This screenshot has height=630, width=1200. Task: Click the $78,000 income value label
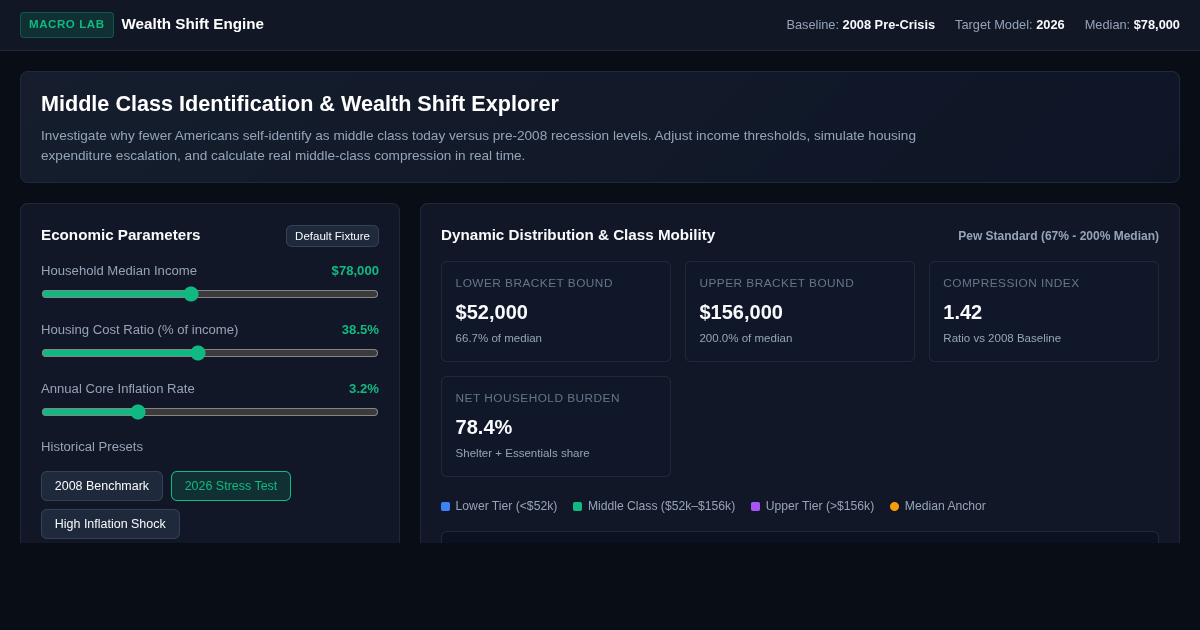coord(355,271)
